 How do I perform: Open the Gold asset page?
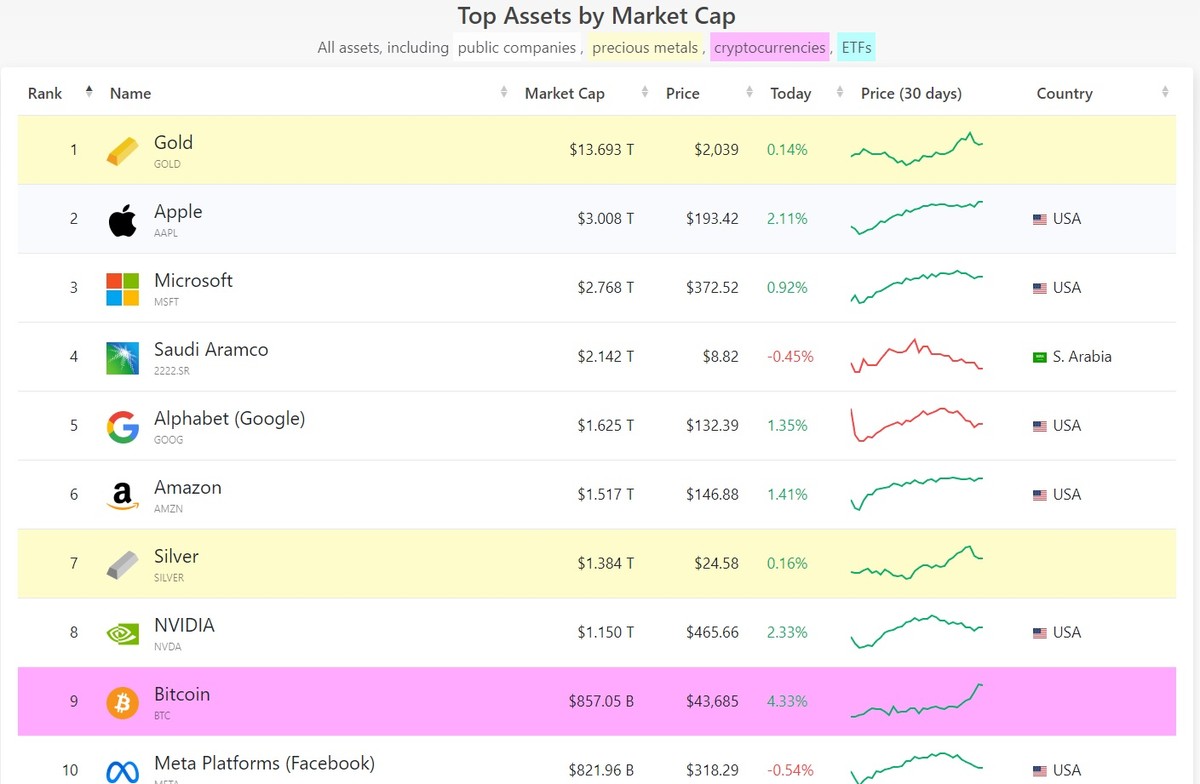click(x=174, y=142)
